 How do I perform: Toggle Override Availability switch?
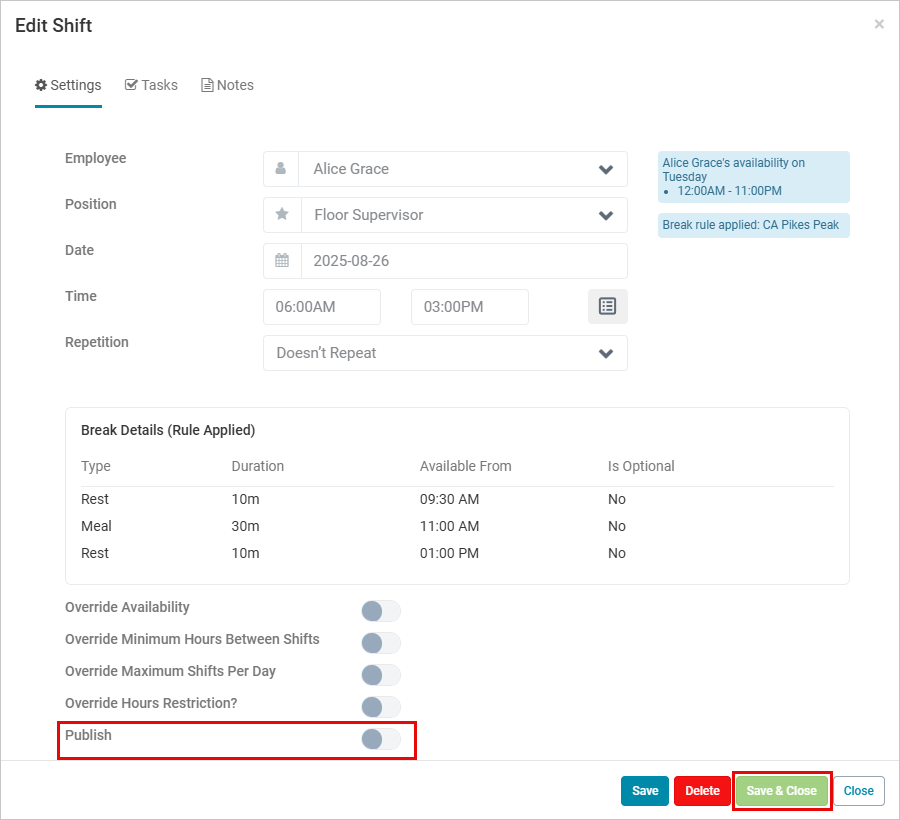point(380,611)
